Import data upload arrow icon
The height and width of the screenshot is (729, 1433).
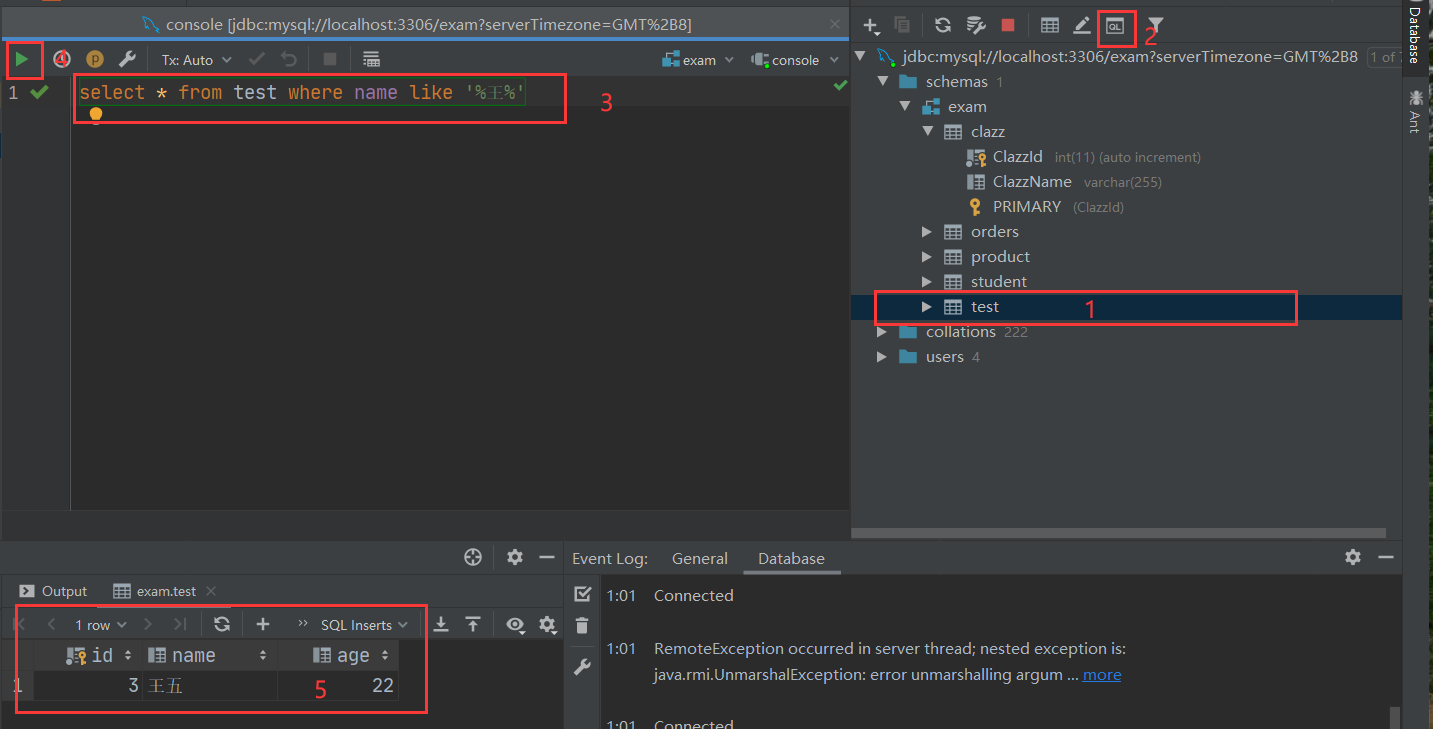[473, 624]
